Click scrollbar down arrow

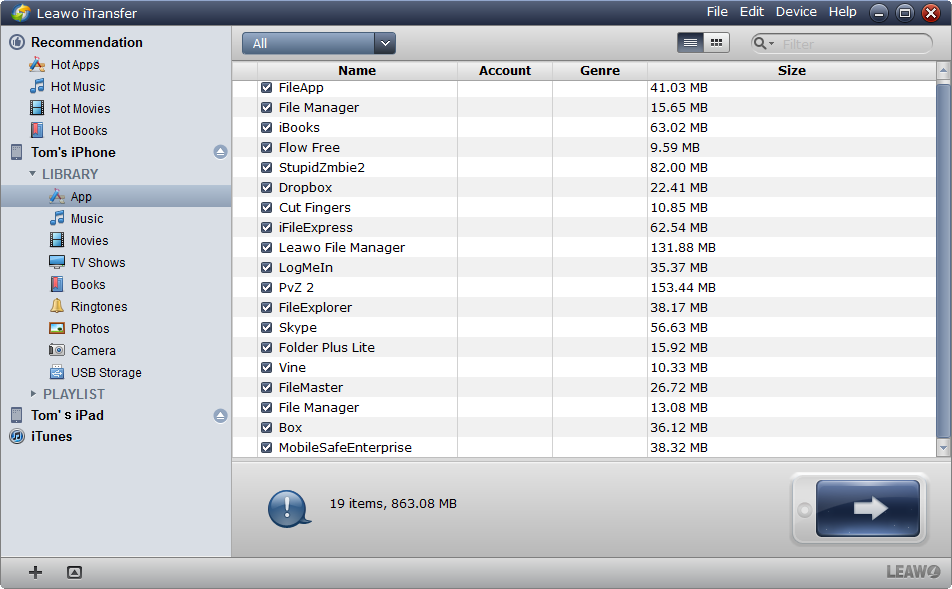pyautogui.click(x=943, y=448)
